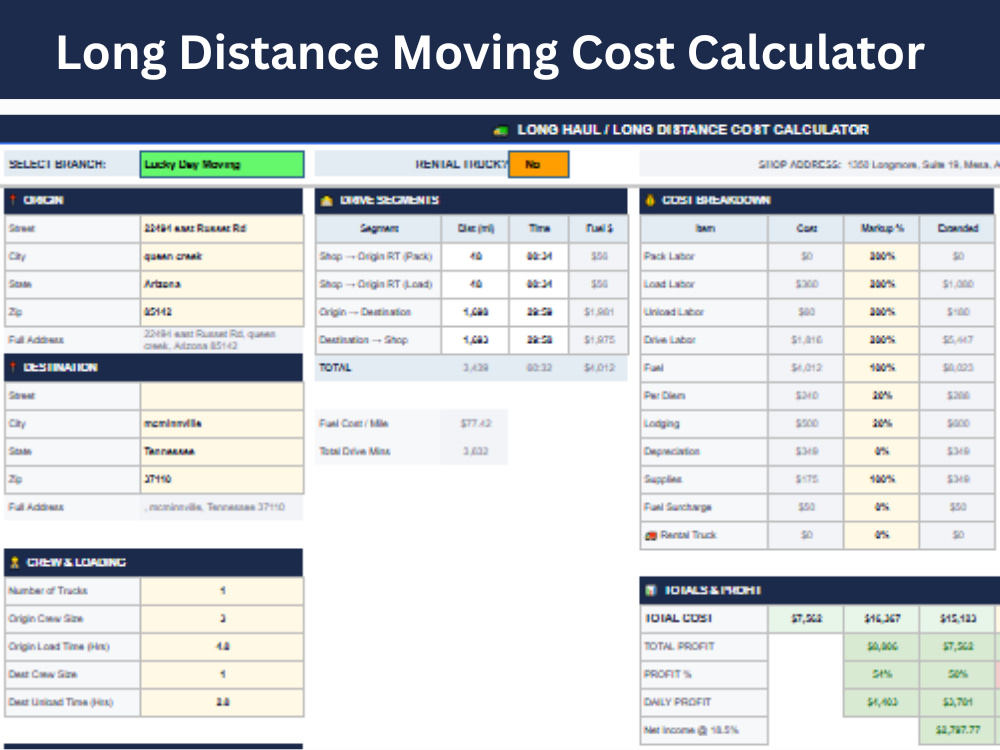Screen dimensions: 1000x750
Task: Click the Drive Segments TOTAL fuel value $4,012
Action: click(599, 367)
